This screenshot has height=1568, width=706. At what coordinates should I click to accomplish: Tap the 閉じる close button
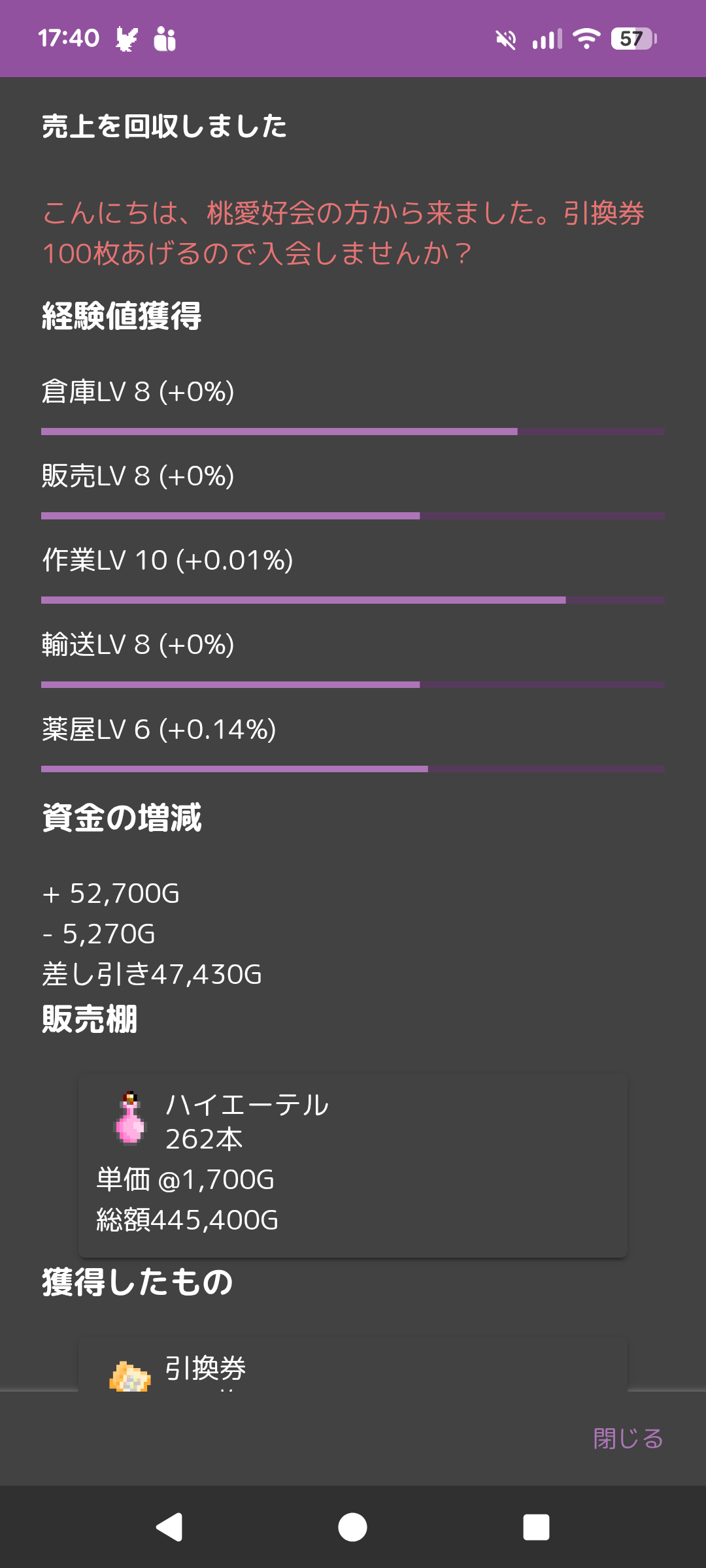(628, 1439)
